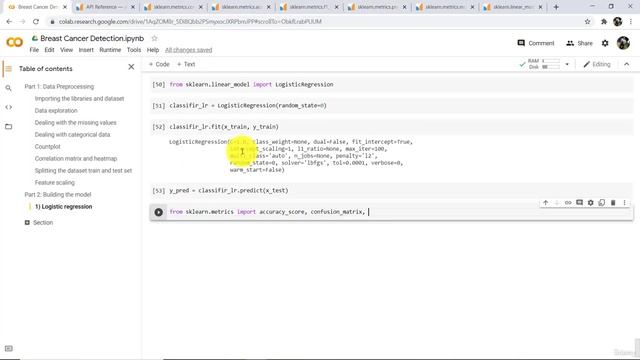The height and width of the screenshot is (360, 640).
Task: Open Find and replace sidebar icon
Action: click(x=8, y=88)
